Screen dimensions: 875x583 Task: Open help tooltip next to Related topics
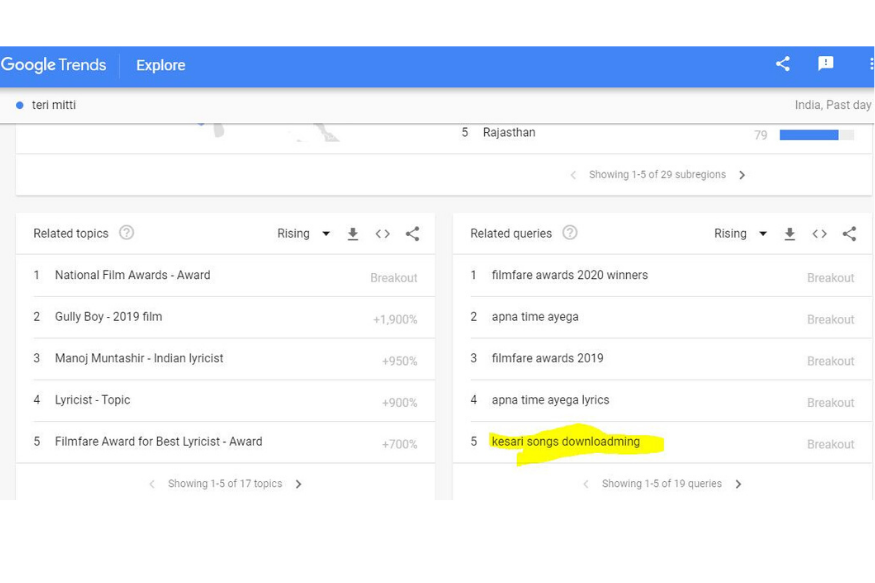(x=126, y=233)
